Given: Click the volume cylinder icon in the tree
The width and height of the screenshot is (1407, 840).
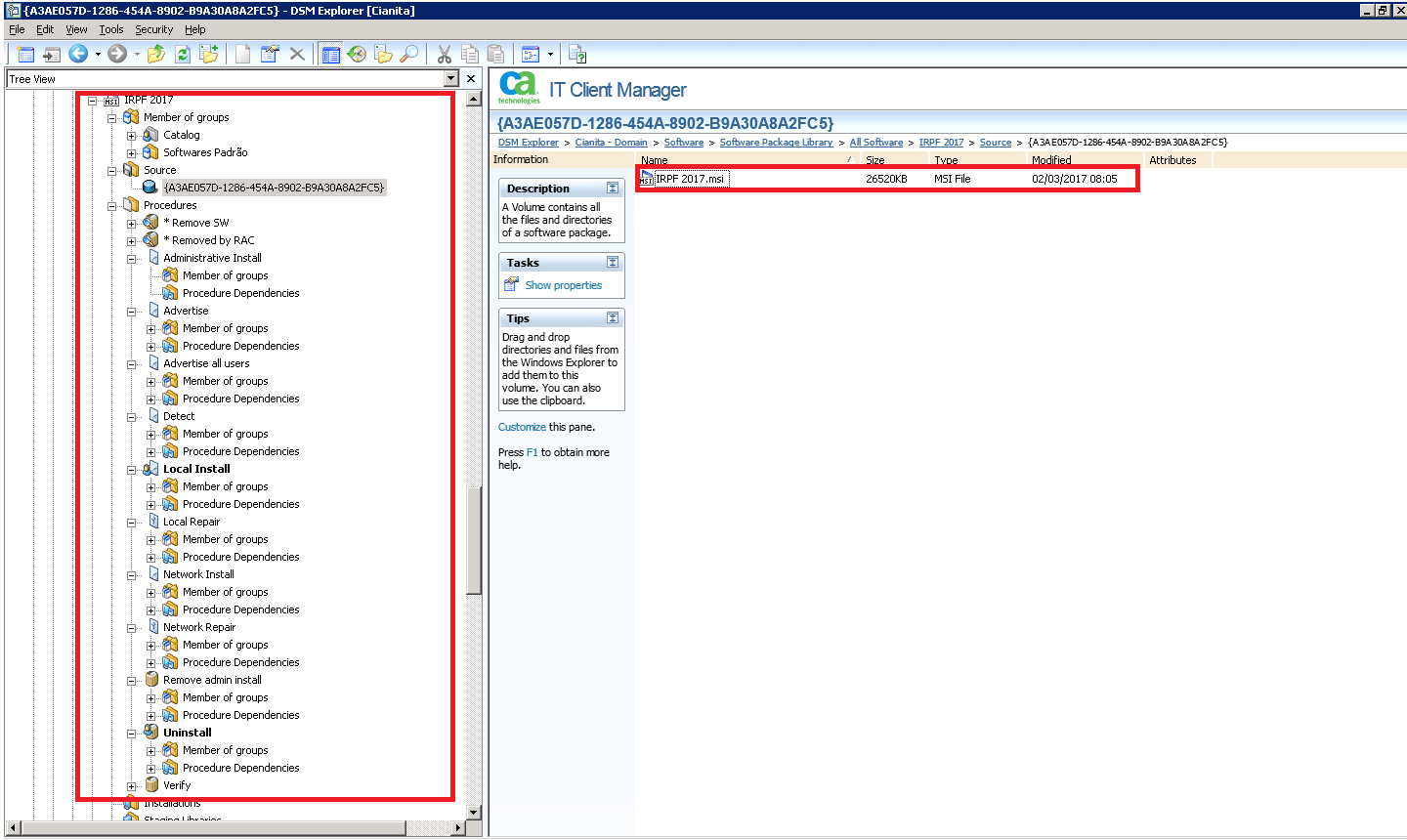Looking at the screenshot, I should click(x=150, y=187).
